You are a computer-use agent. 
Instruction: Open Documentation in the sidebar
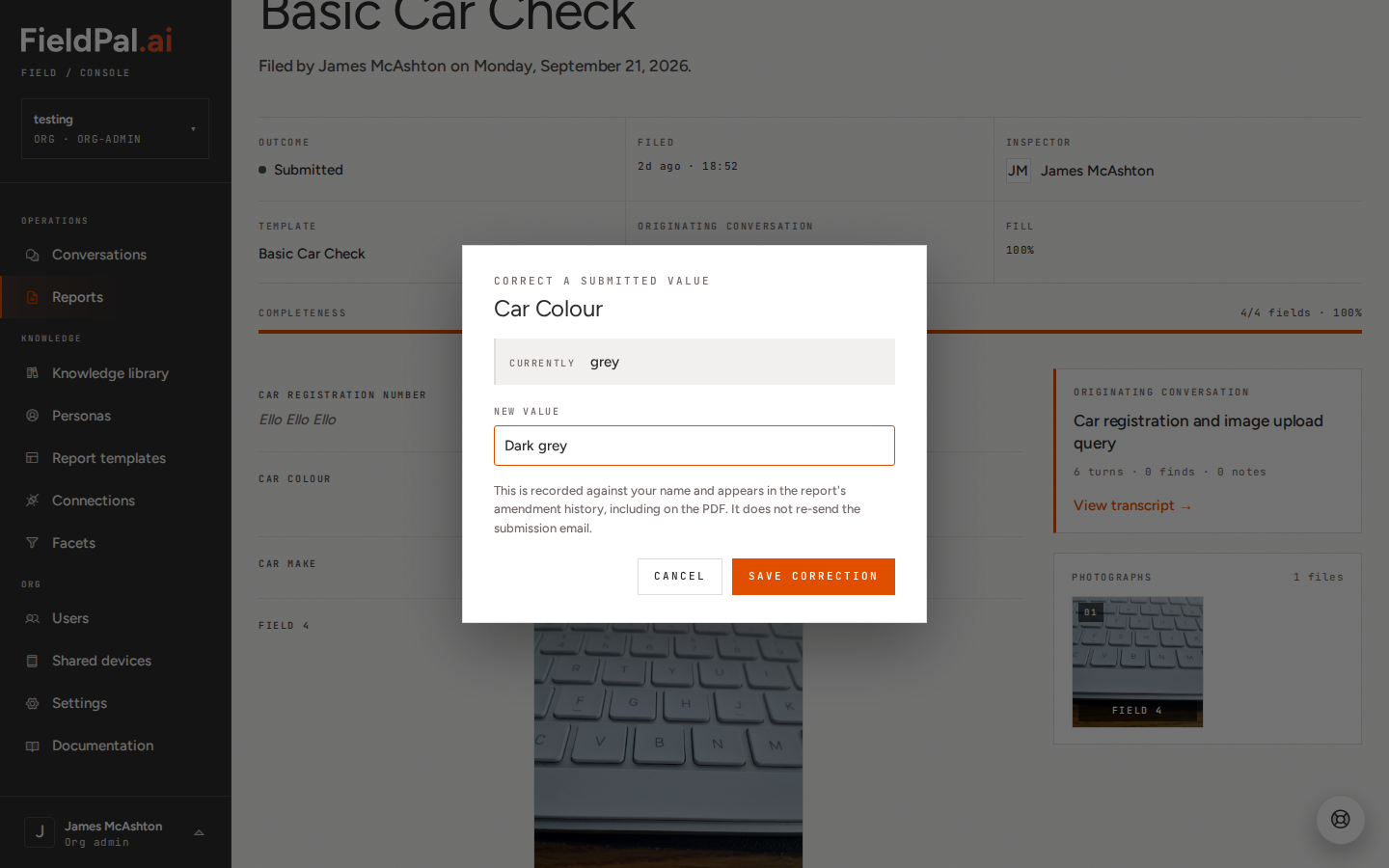[x=115, y=746]
